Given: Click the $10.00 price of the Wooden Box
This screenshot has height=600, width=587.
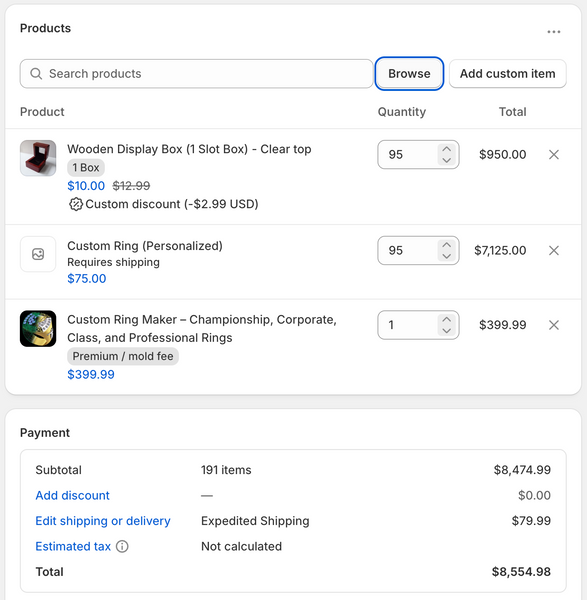Looking at the screenshot, I should [86, 186].
